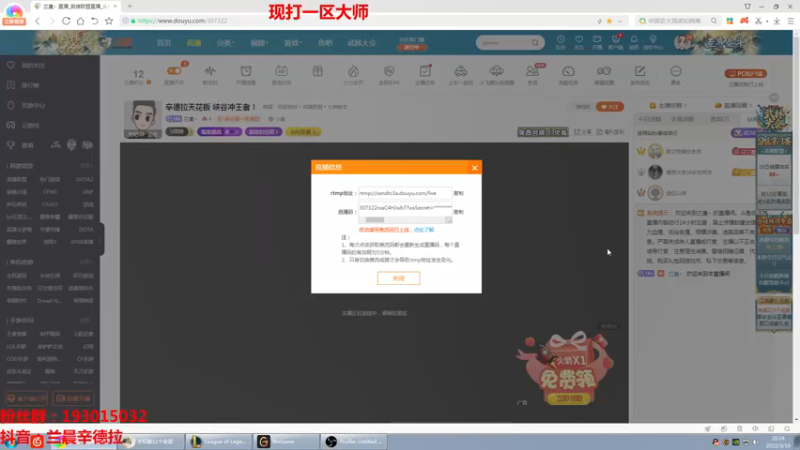Collapse the left sidebar with arrow handle

[x=101, y=240]
